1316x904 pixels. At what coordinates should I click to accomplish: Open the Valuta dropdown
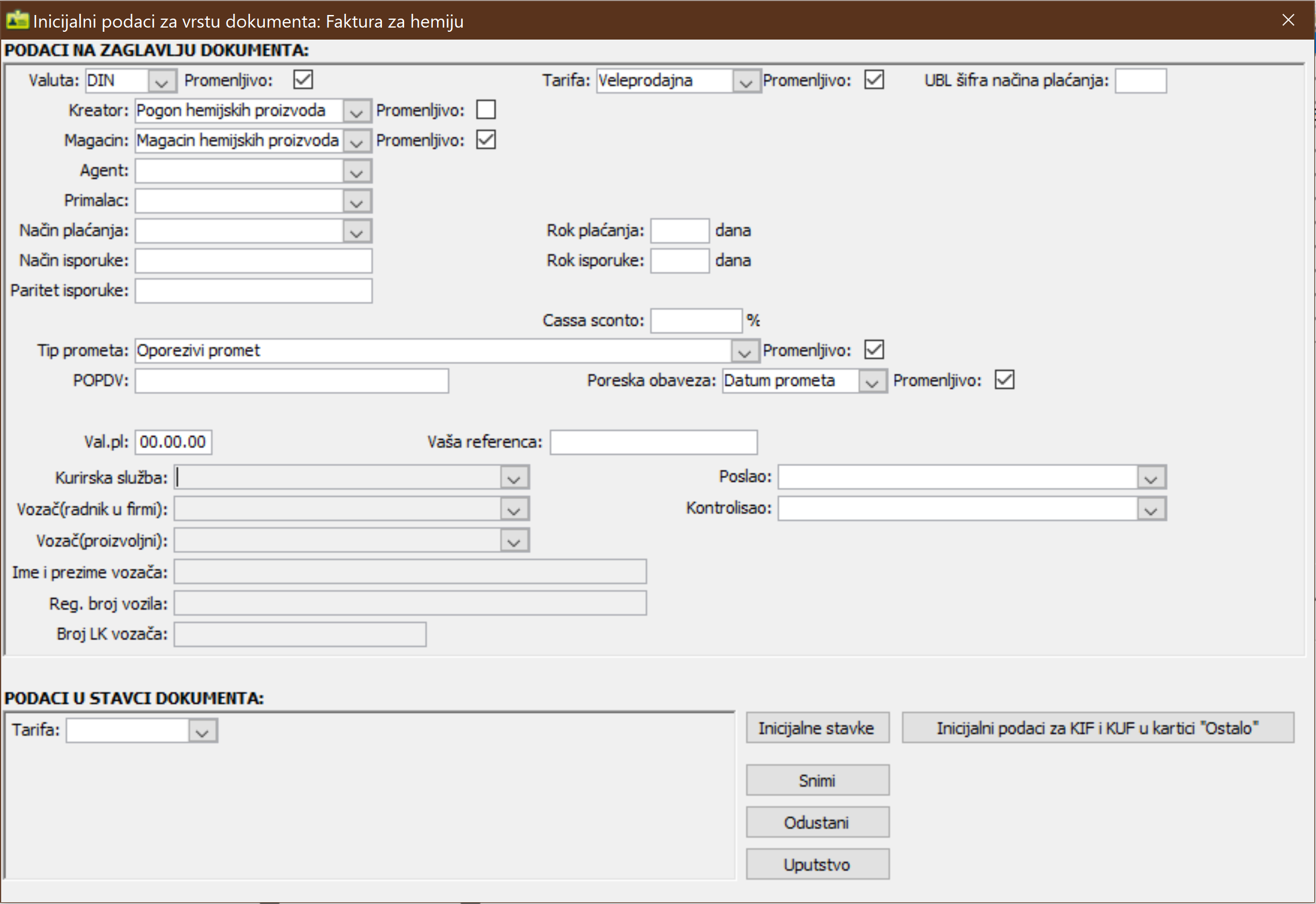click(161, 81)
